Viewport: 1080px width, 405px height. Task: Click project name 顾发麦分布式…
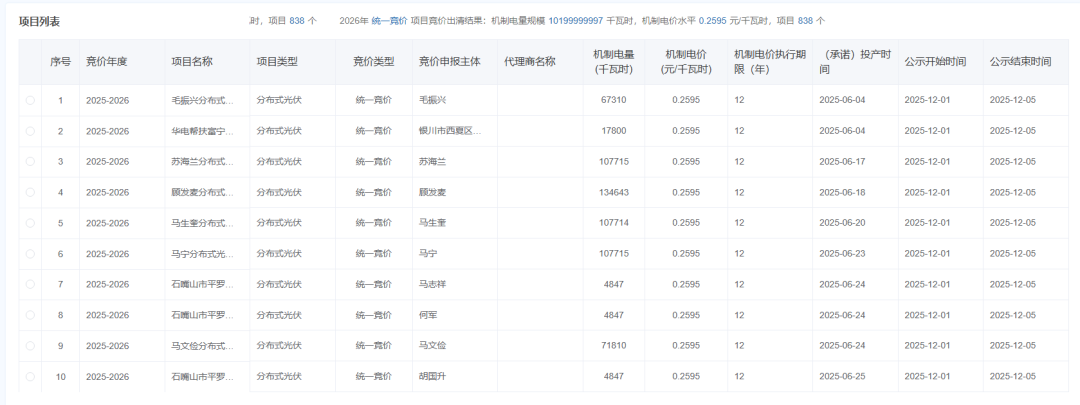click(x=202, y=192)
